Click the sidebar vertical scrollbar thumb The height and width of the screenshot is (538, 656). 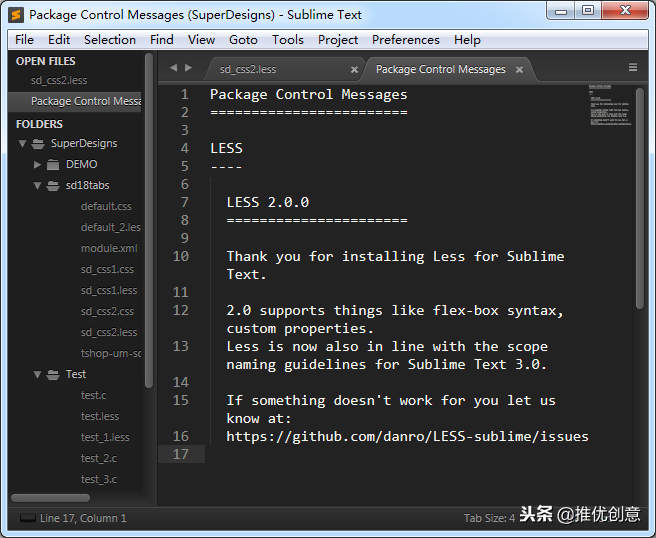149,220
